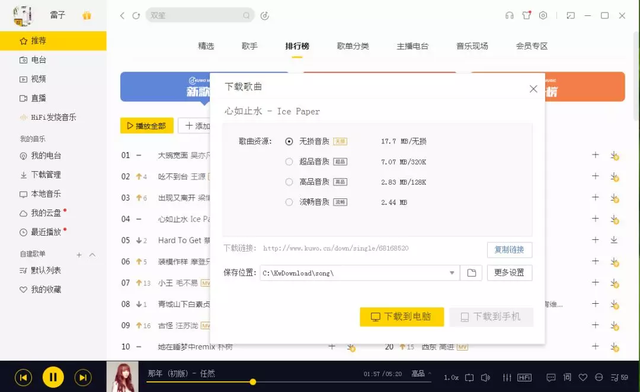Click the MV badge on row 20

(x=462, y=347)
